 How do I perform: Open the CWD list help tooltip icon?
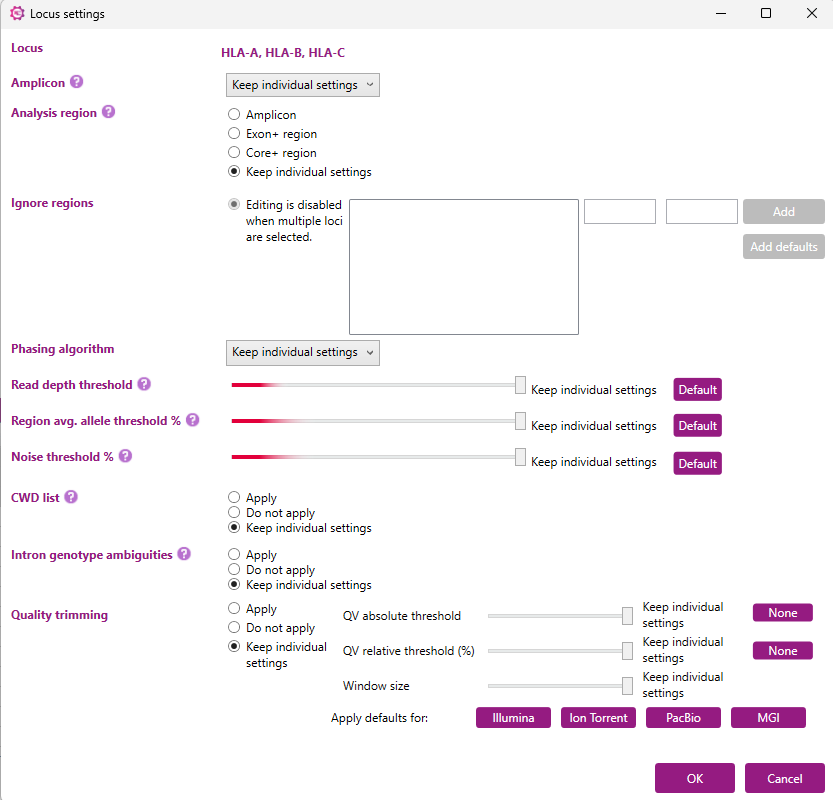click(71, 496)
